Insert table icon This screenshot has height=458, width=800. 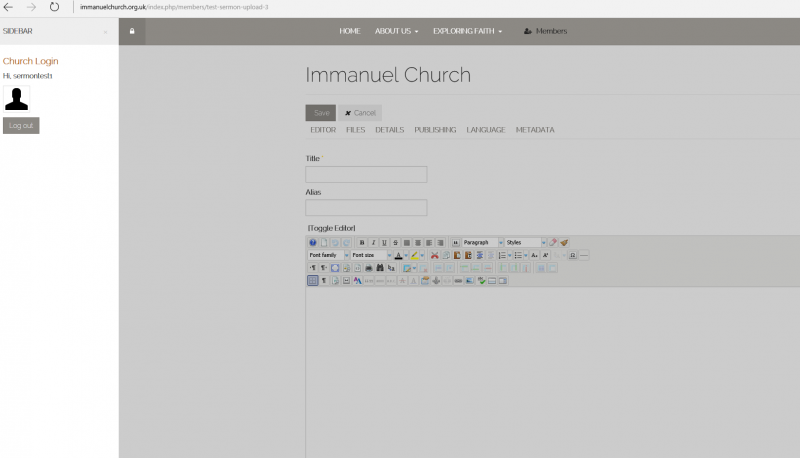407,268
